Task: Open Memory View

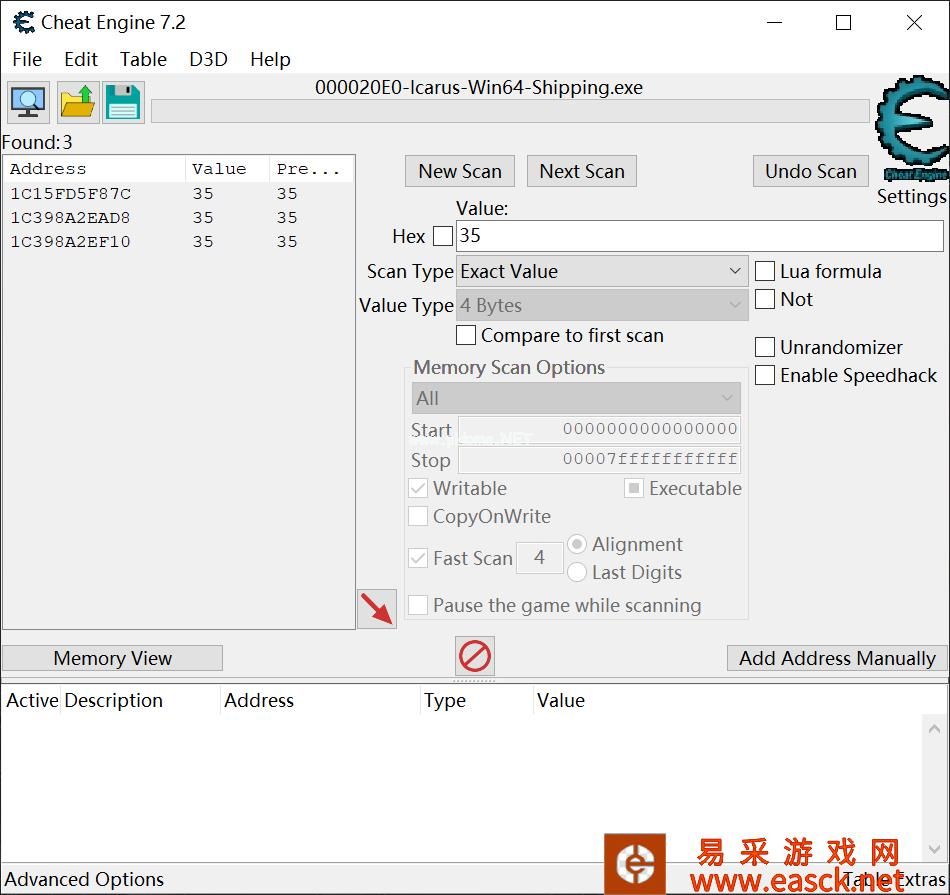Action: (x=113, y=658)
